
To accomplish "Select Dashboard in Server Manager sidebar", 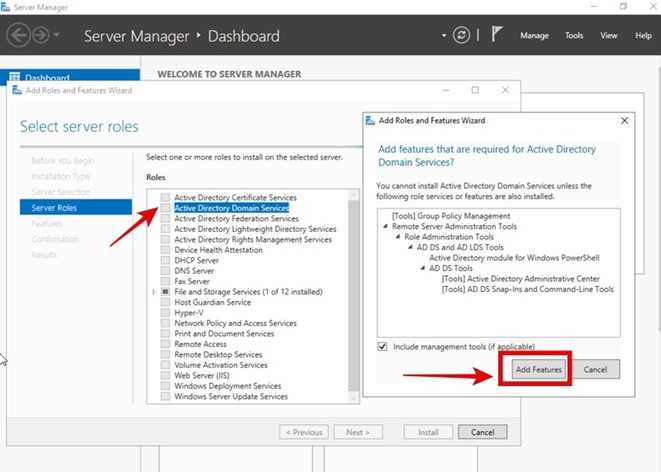I will [70, 76].
